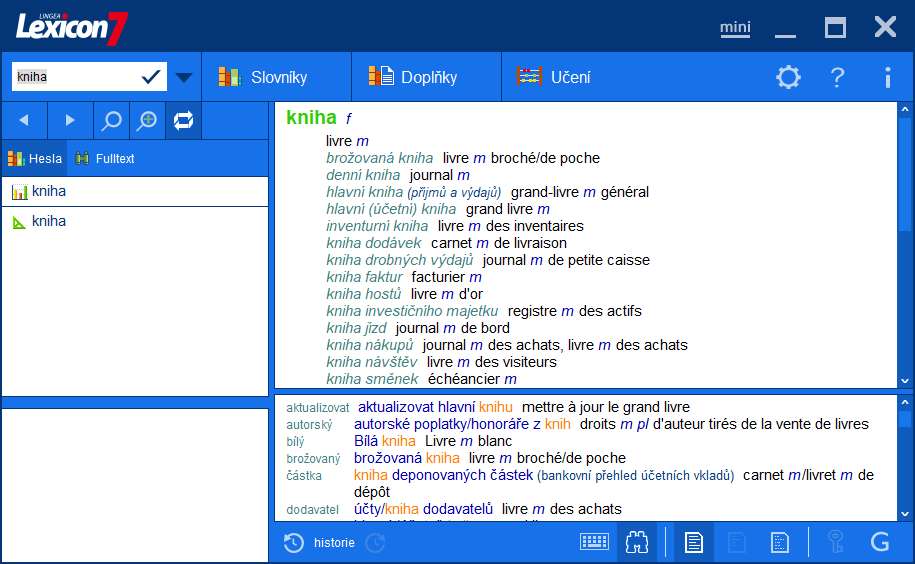Click the magnifier with plus icon
915x564 pixels.
pyautogui.click(x=147, y=121)
